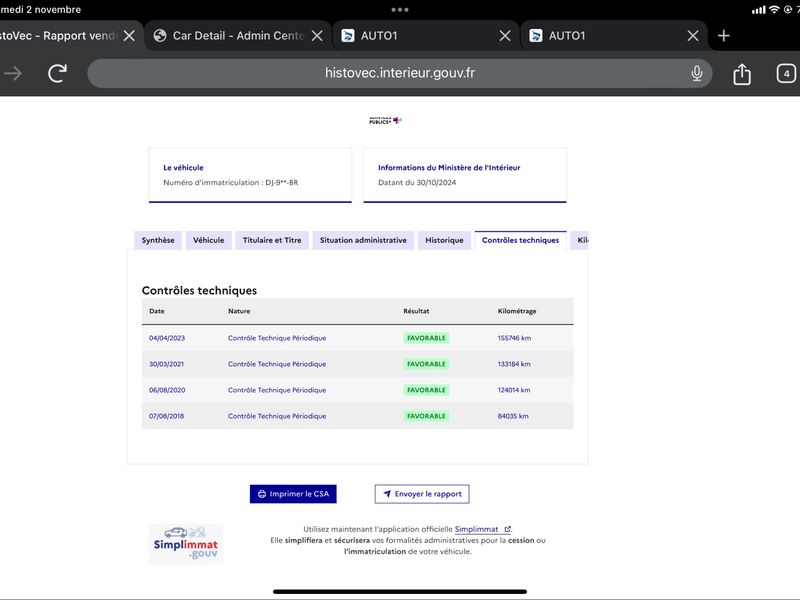Screen dimensions: 800x600
Task: Open the three-dot multitasking menu at top
Action: click(x=399, y=10)
